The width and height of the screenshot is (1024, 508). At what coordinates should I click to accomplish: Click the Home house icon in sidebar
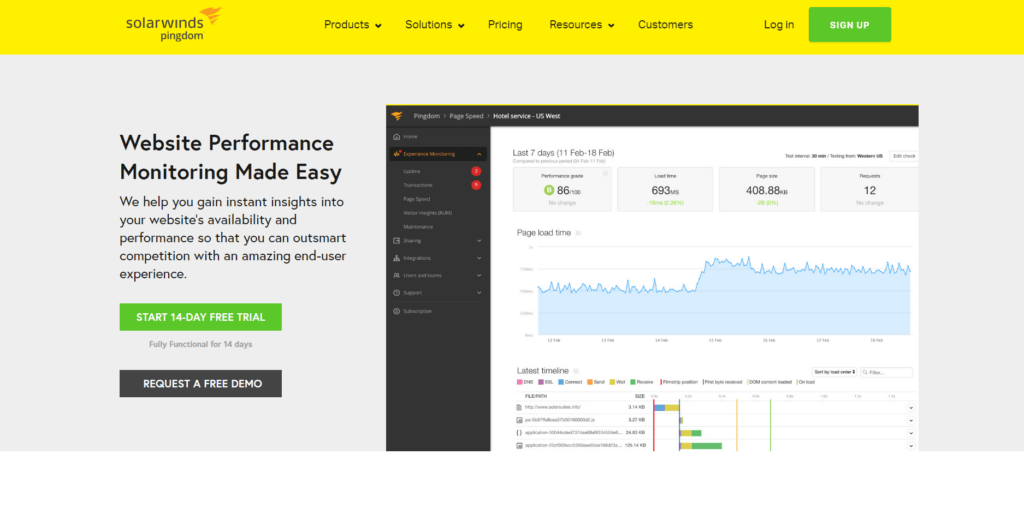pos(396,136)
